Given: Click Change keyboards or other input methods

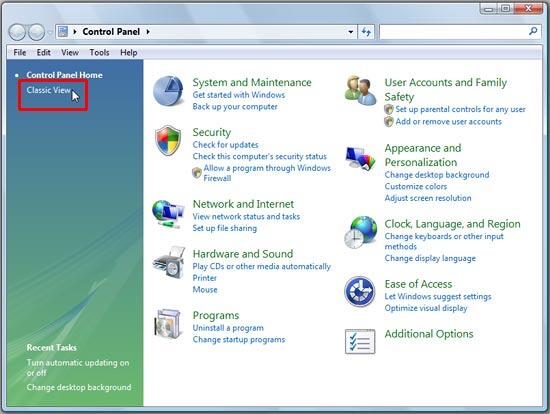Looking at the screenshot, I should [x=444, y=241].
